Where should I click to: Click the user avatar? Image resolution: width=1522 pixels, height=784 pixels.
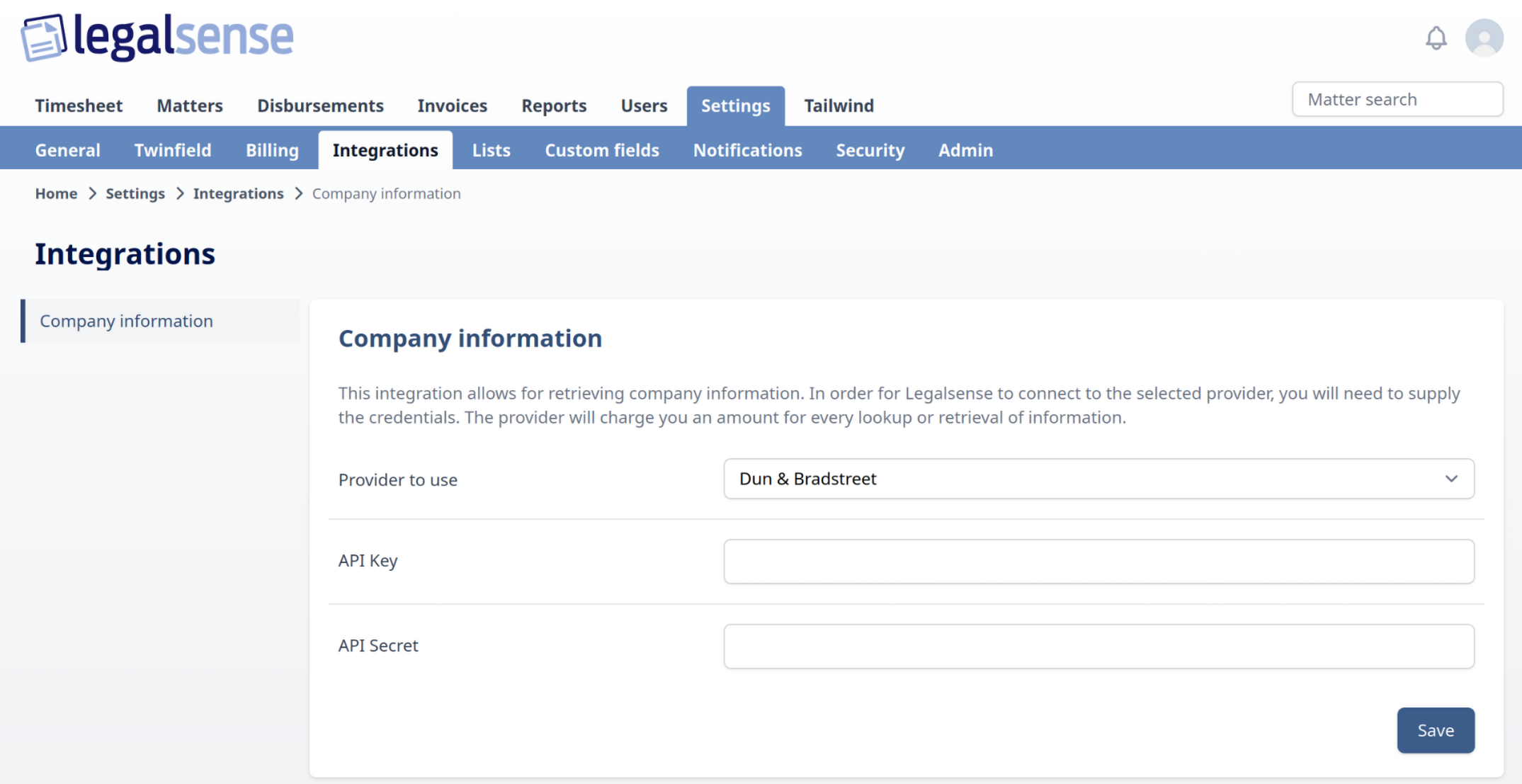(1484, 38)
